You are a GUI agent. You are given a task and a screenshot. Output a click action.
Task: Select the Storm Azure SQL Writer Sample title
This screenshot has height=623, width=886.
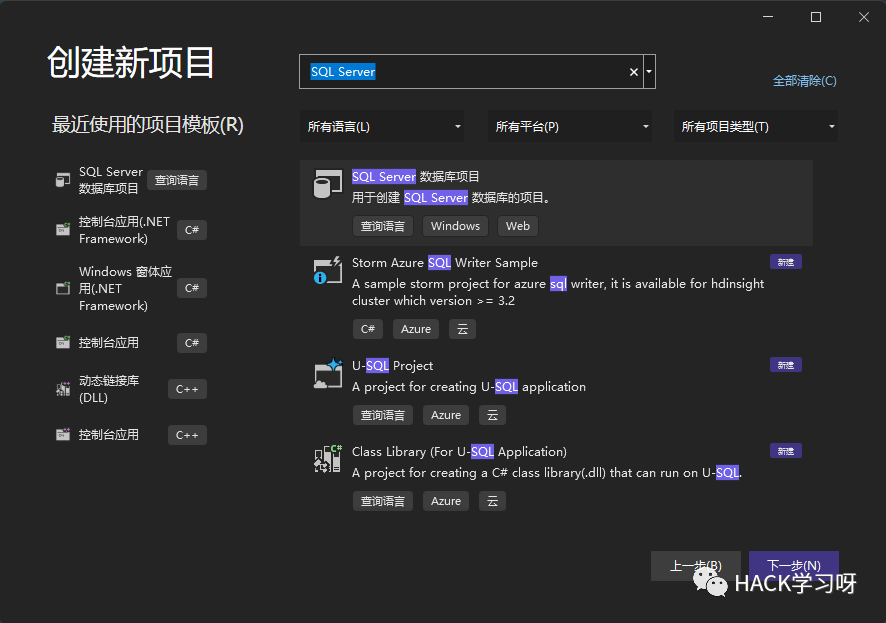(445, 263)
